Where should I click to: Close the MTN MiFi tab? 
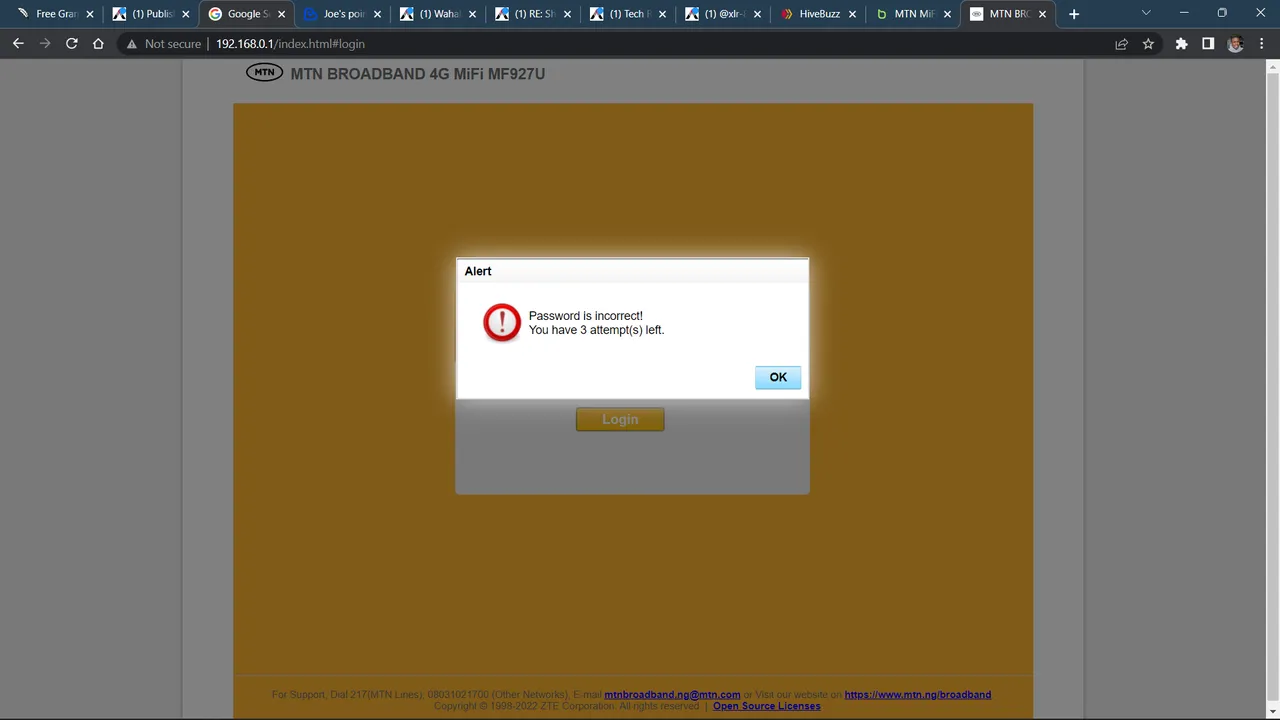pos(947,14)
